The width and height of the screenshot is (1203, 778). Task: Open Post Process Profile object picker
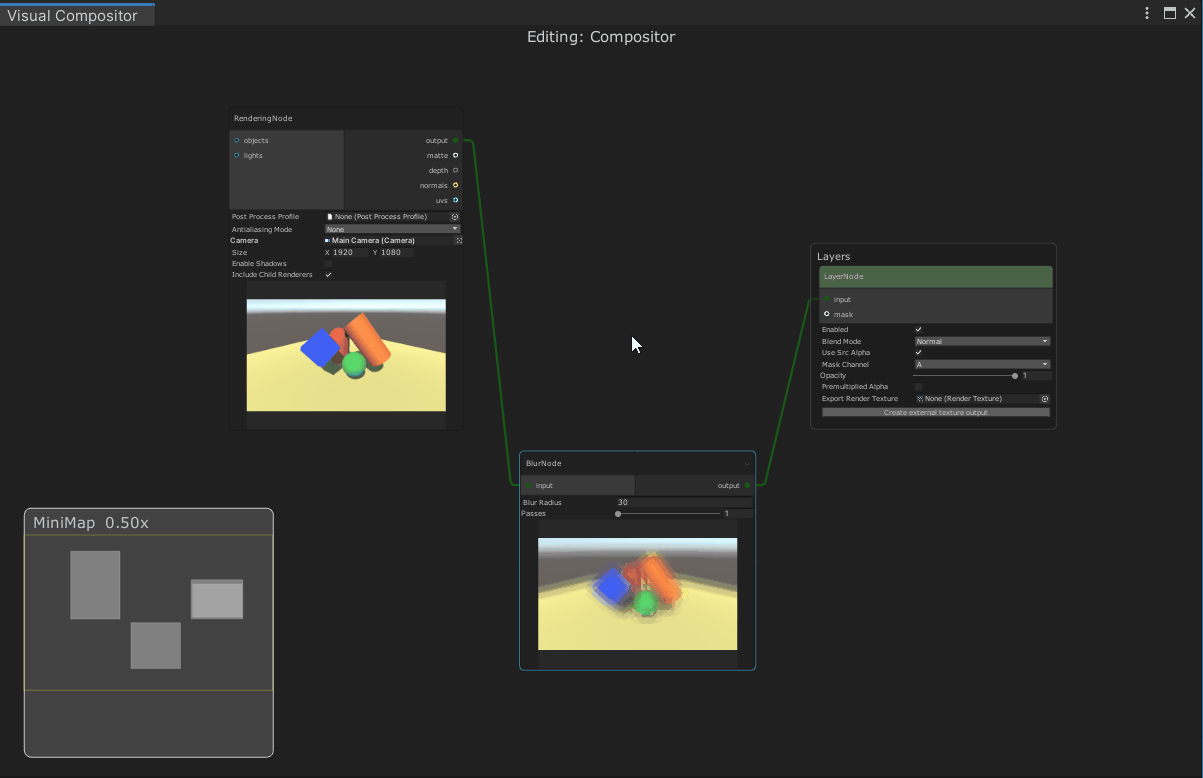pyautogui.click(x=455, y=217)
